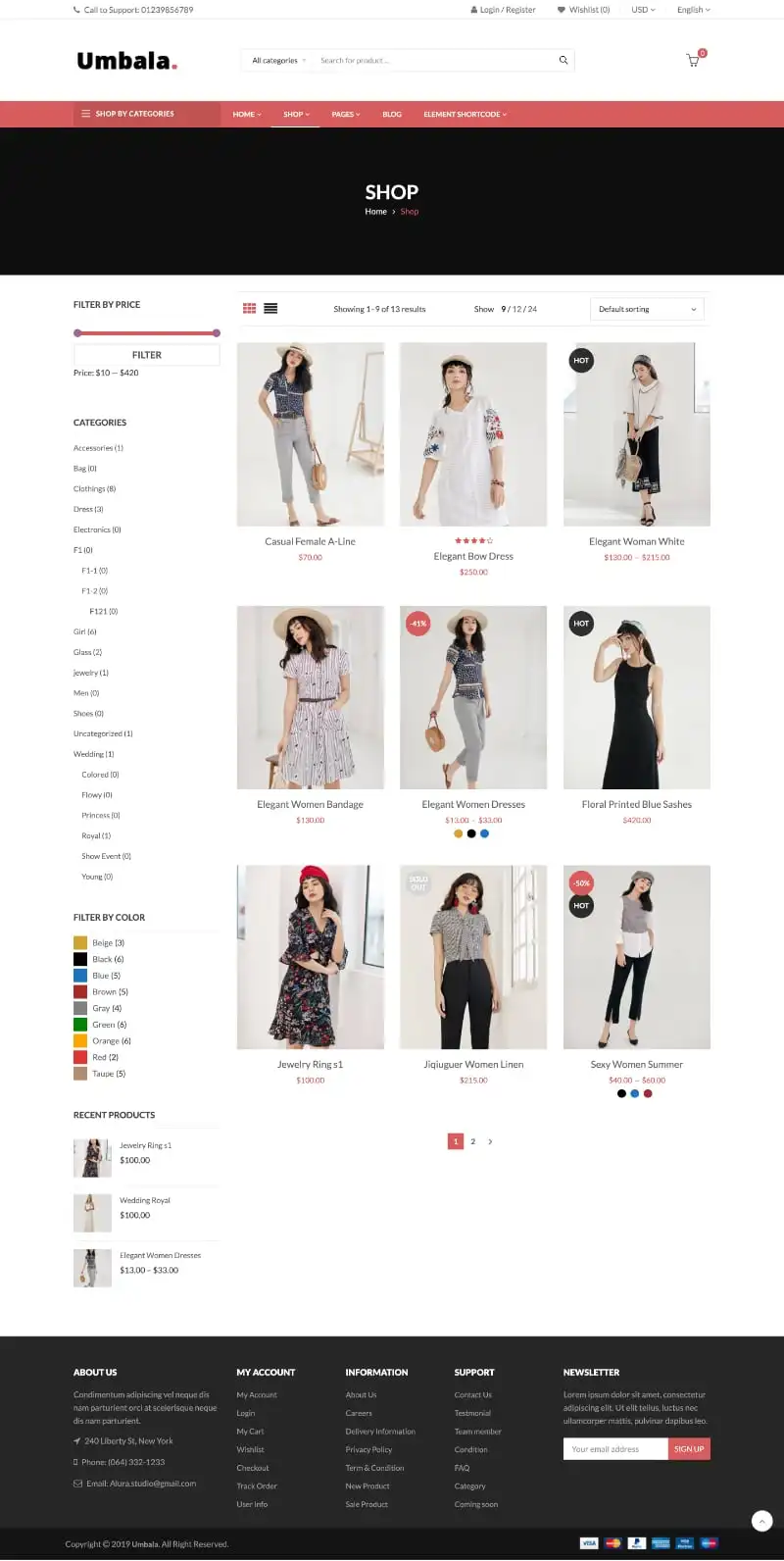
Task: Switch to list view layout
Action: tap(270, 308)
